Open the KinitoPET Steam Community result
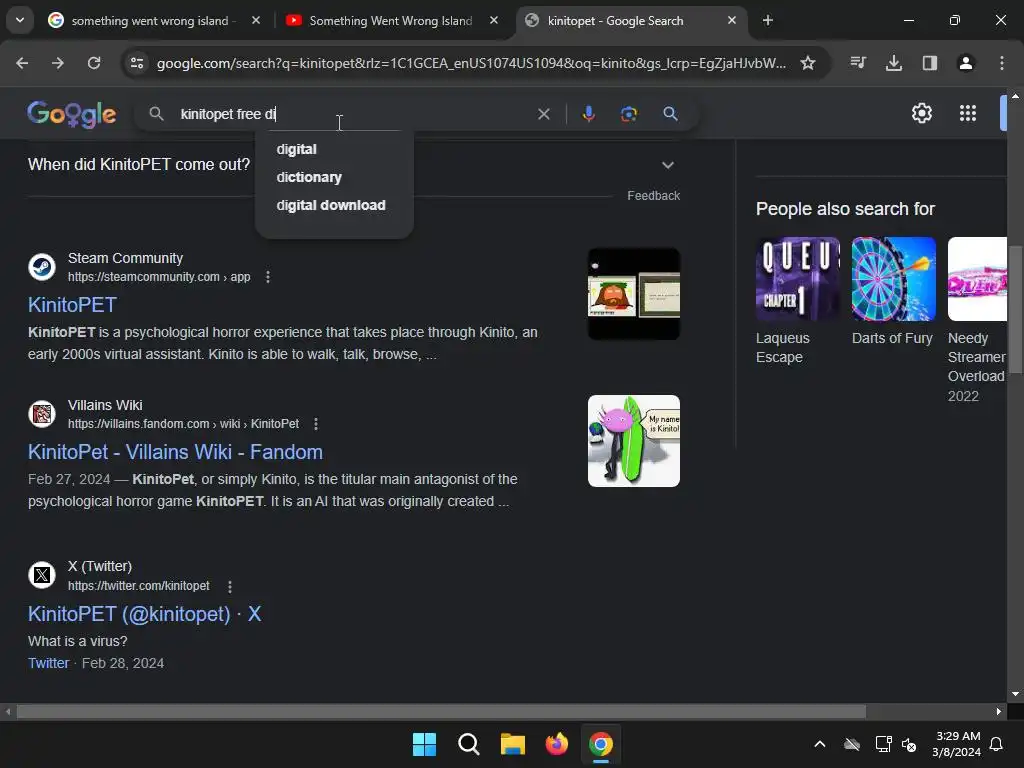 click(72, 305)
